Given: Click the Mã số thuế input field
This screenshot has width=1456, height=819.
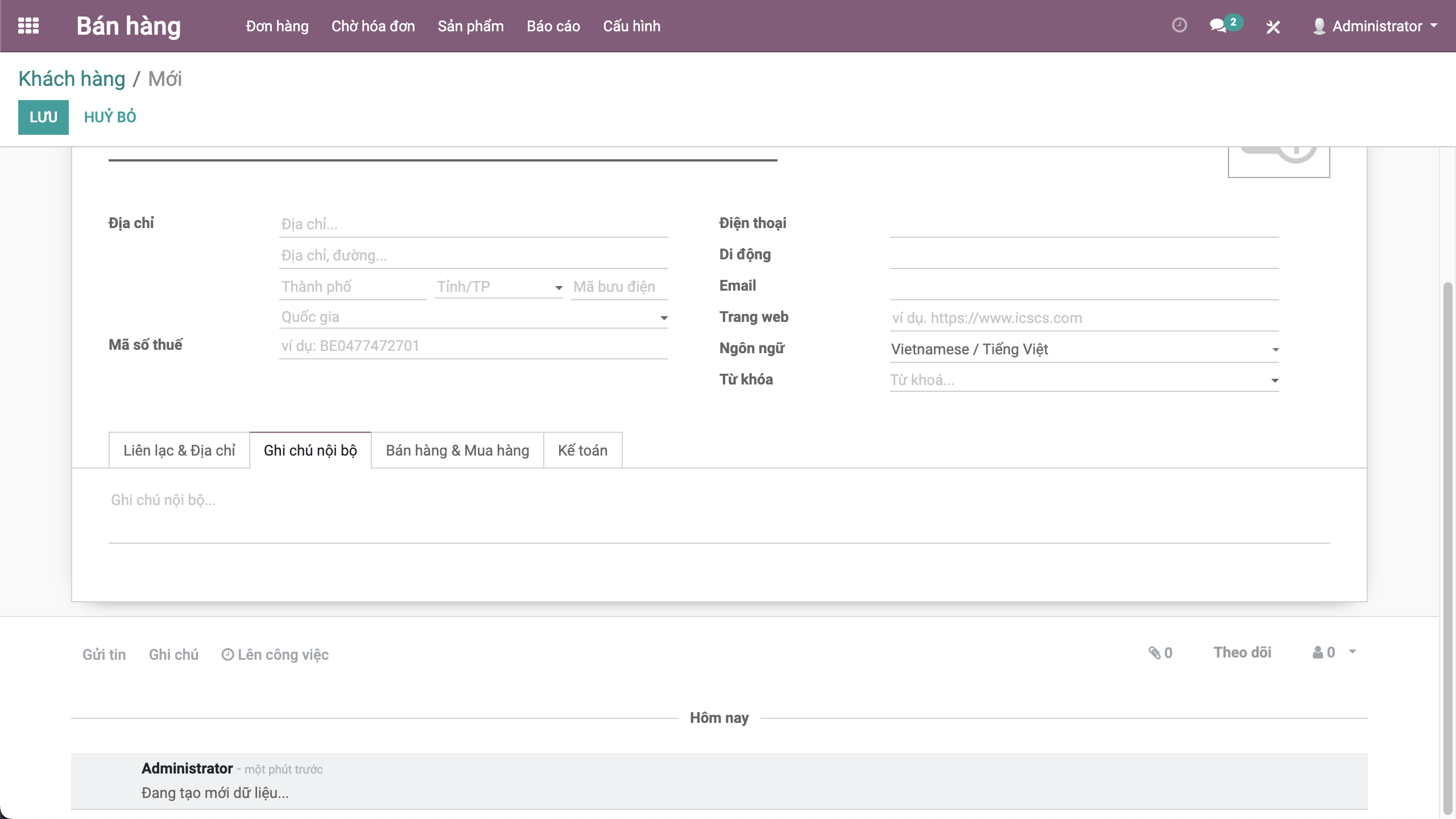Looking at the screenshot, I should click(473, 346).
